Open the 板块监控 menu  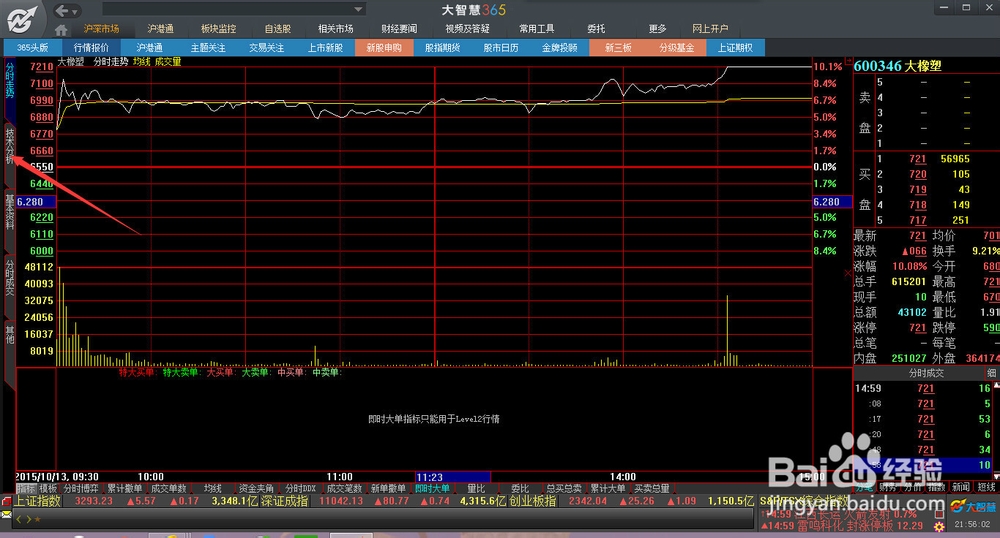(218, 29)
